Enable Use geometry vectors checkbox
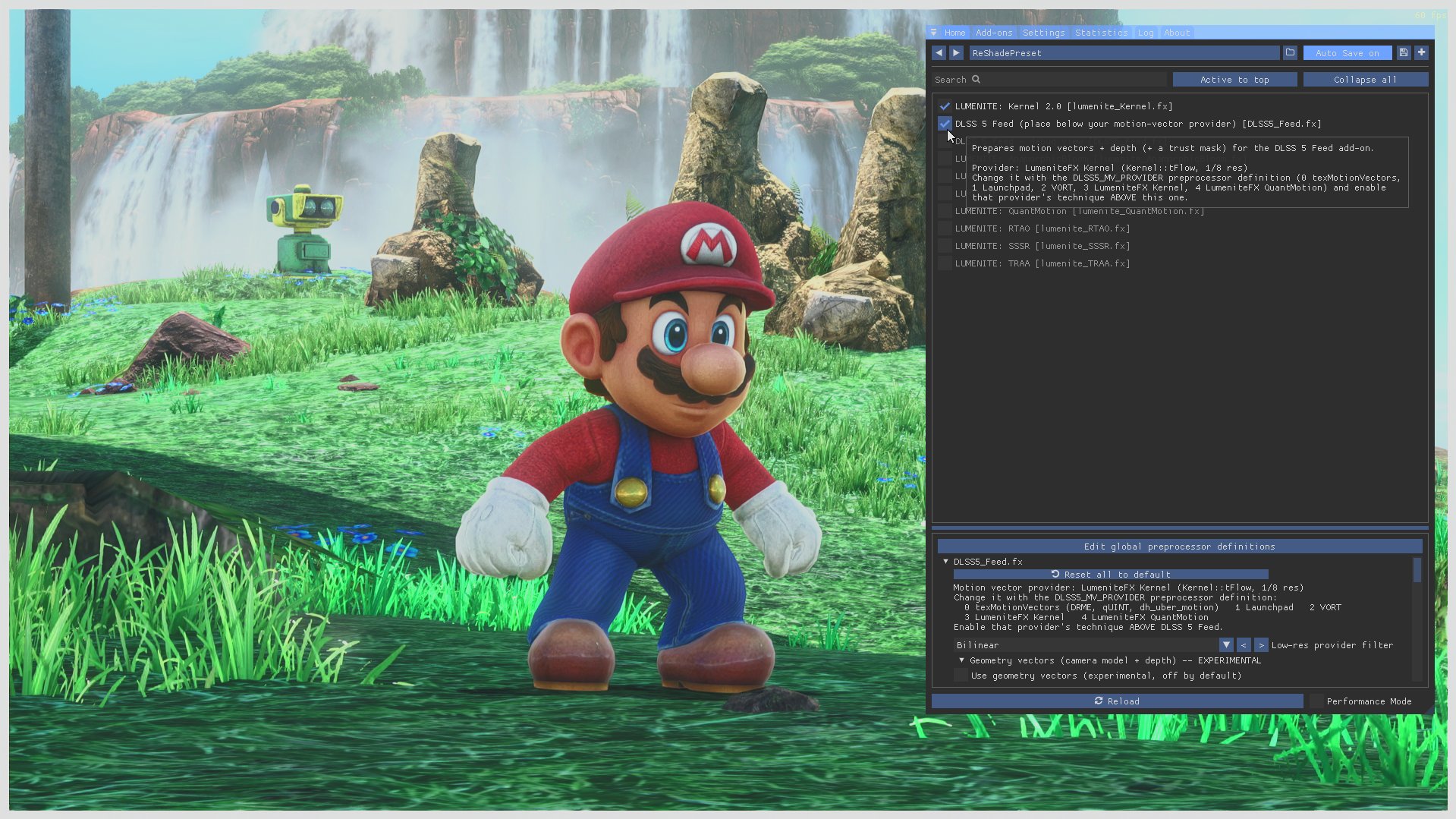The height and width of the screenshot is (819, 1456). [961, 676]
